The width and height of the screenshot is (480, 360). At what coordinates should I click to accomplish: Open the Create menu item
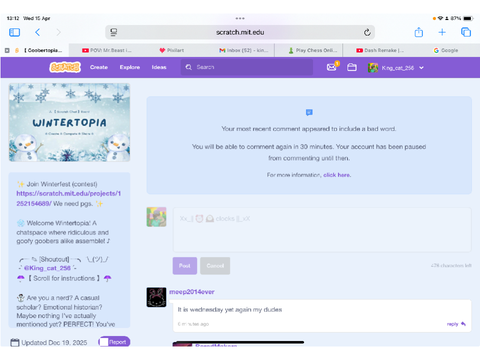[99, 67]
